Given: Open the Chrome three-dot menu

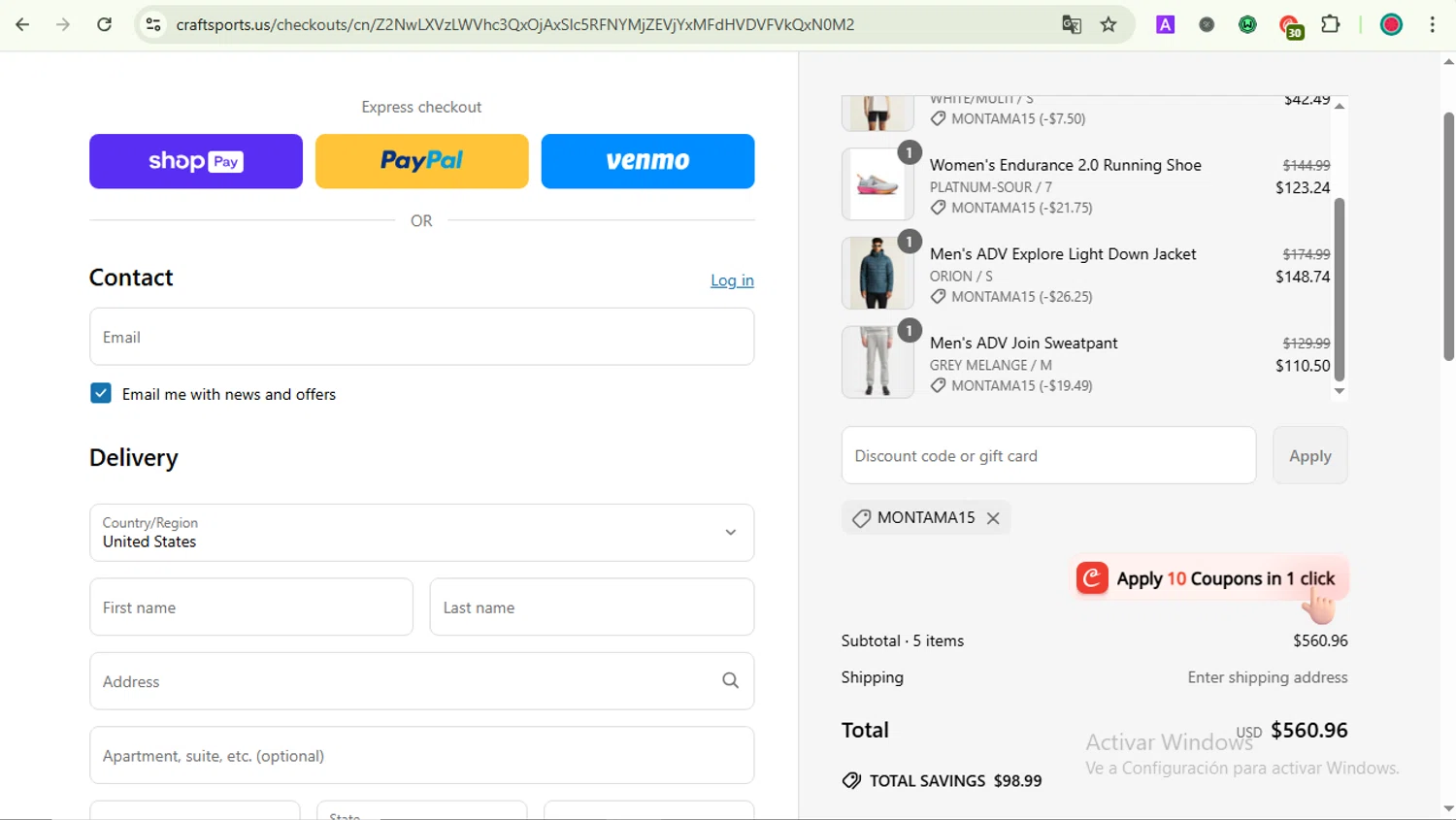Looking at the screenshot, I should click(1433, 24).
